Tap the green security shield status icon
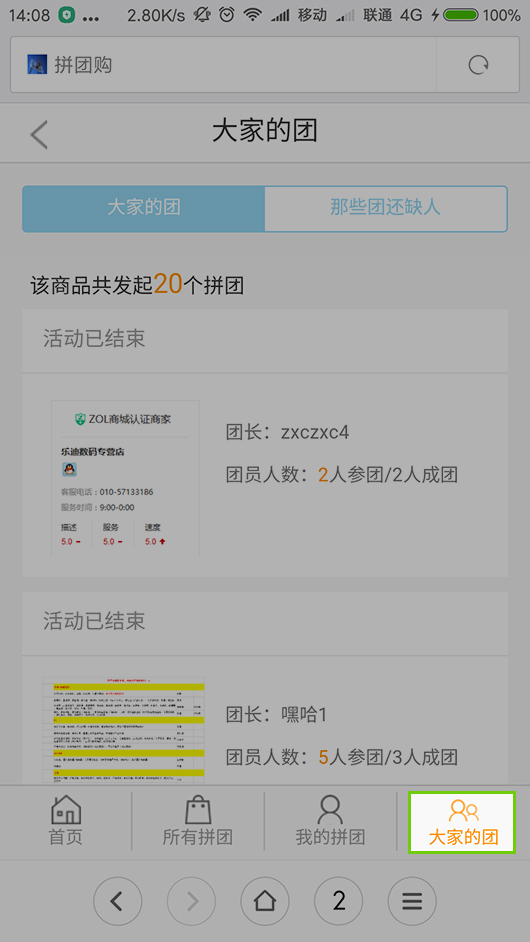530x942 pixels. click(68, 16)
